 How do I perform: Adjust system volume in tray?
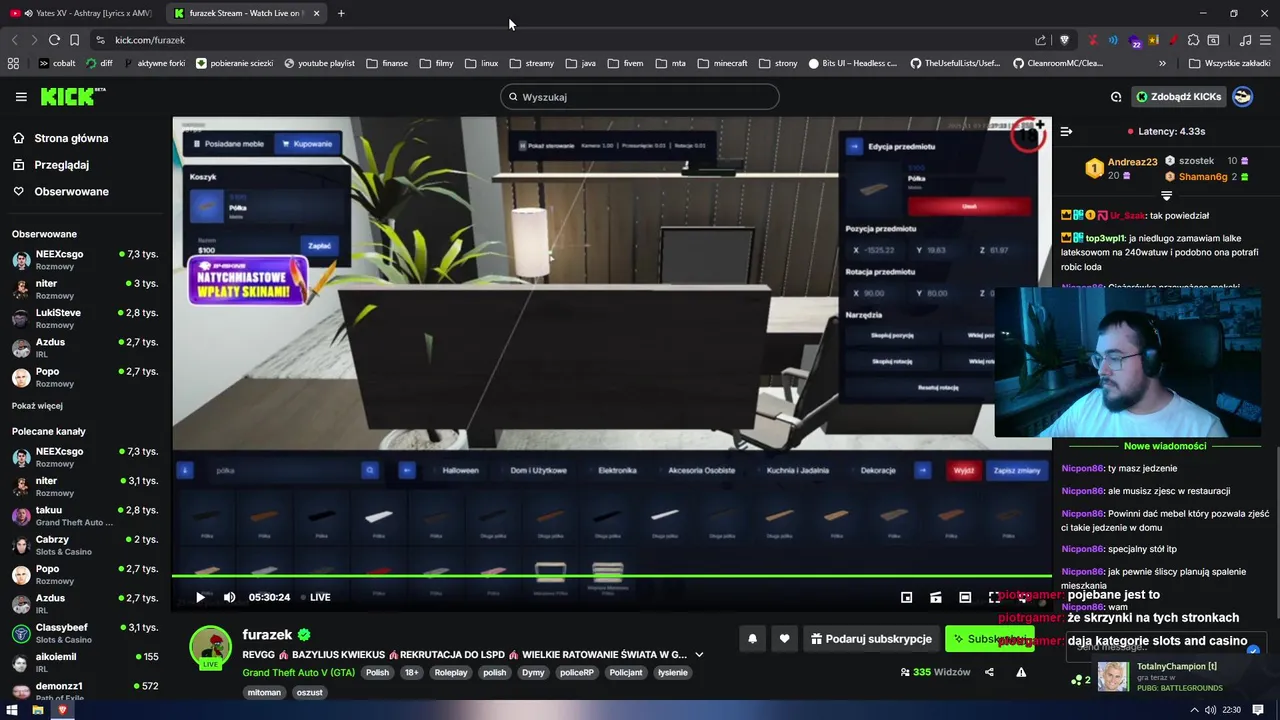(x=1211, y=710)
